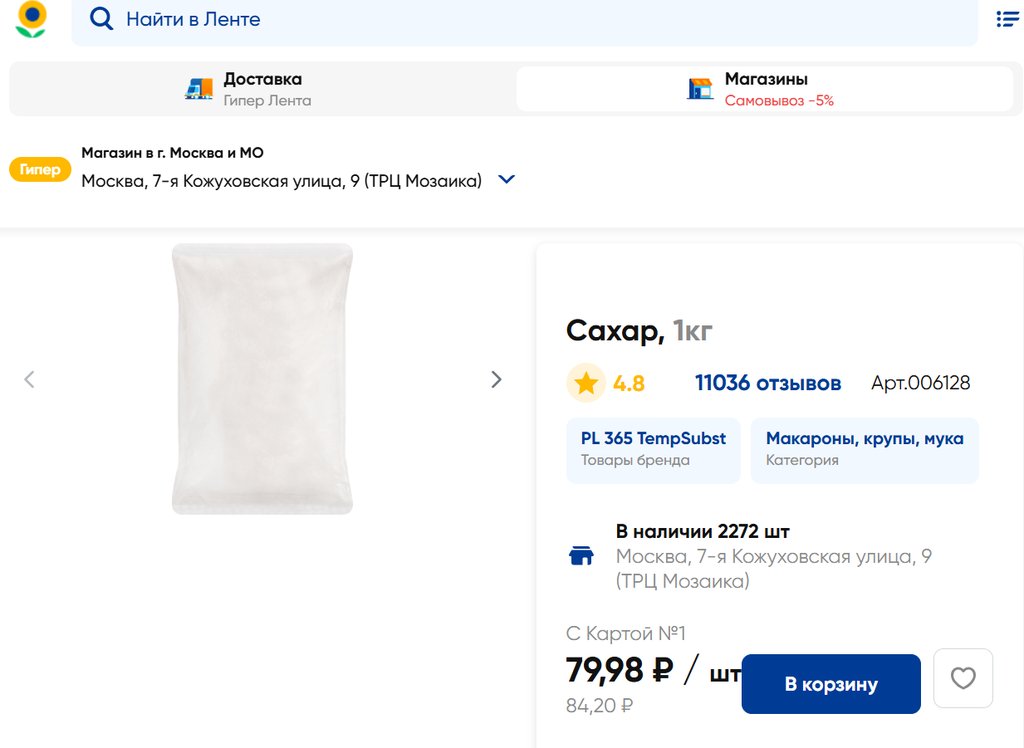Click the yellow rating star icon
Image resolution: width=1024 pixels, height=748 pixels.
click(586, 383)
